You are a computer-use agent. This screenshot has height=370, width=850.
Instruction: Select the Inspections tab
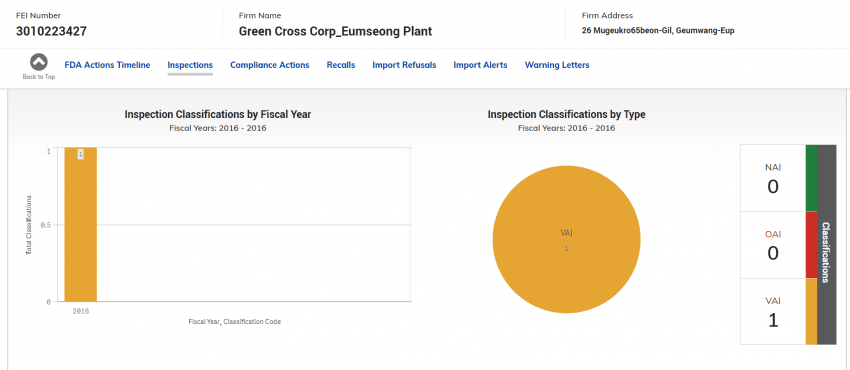190,65
